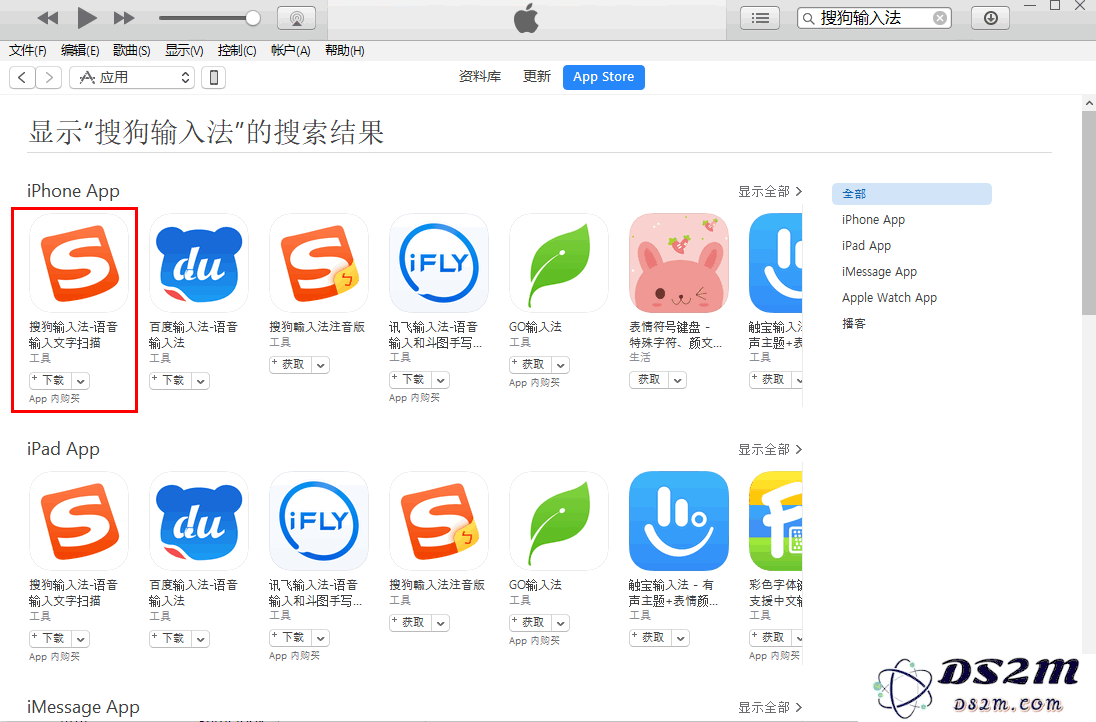Open 表情符号键盘 rabbit icon
This screenshot has width=1096, height=722.
(x=679, y=263)
